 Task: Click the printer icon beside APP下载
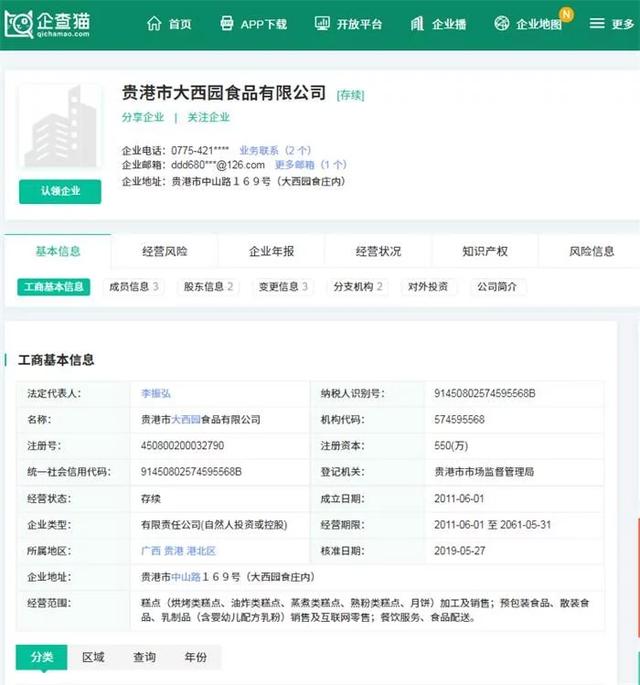pyautogui.click(x=227, y=23)
